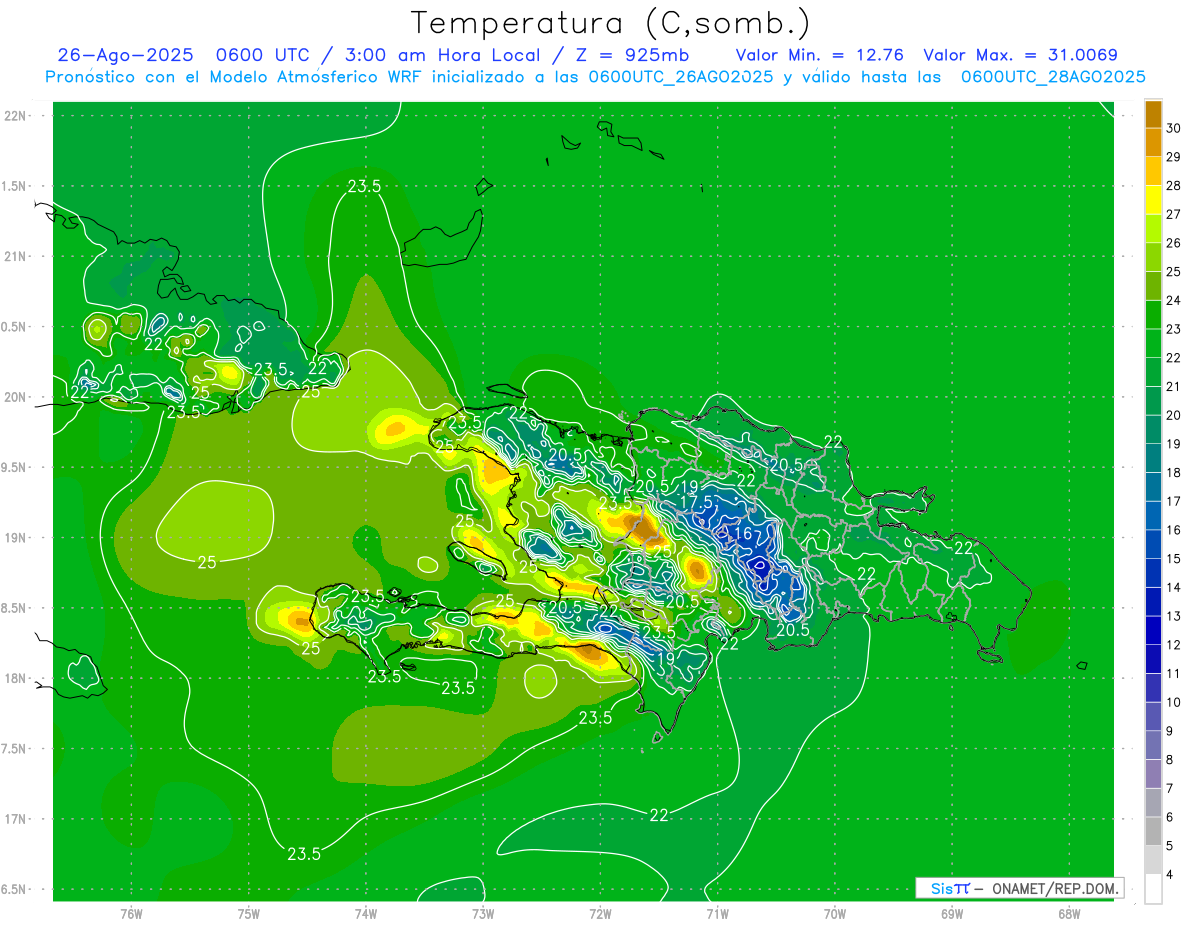Pick the yellow swatch between 27 and 28
Viewport: 1200px width, 927px height.
[x=1153, y=200]
